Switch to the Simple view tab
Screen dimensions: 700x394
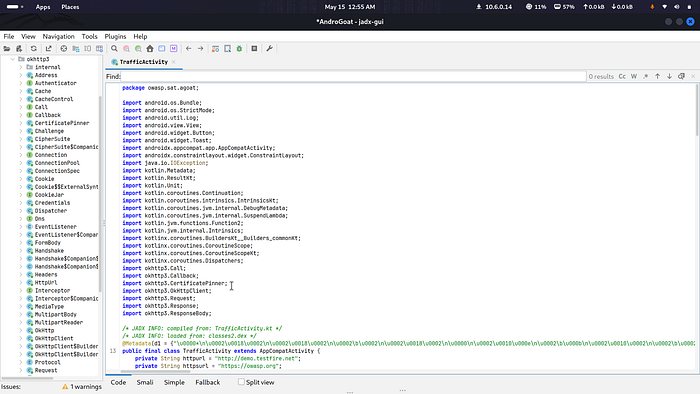pyautogui.click(x=174, y=382)
